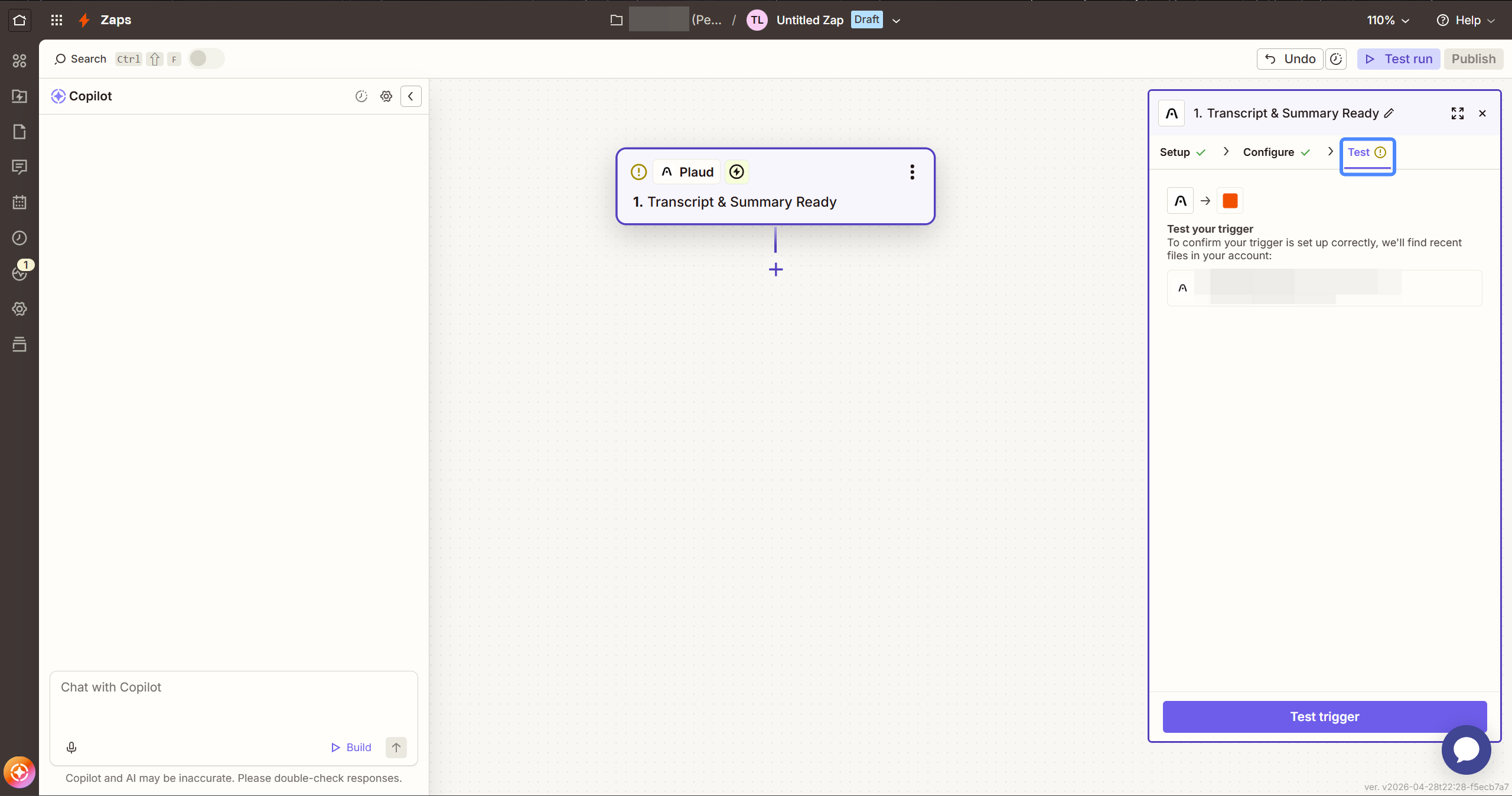Select the Transcript & Summary Ready step card
1512x796 pixels.
[775, 187]
